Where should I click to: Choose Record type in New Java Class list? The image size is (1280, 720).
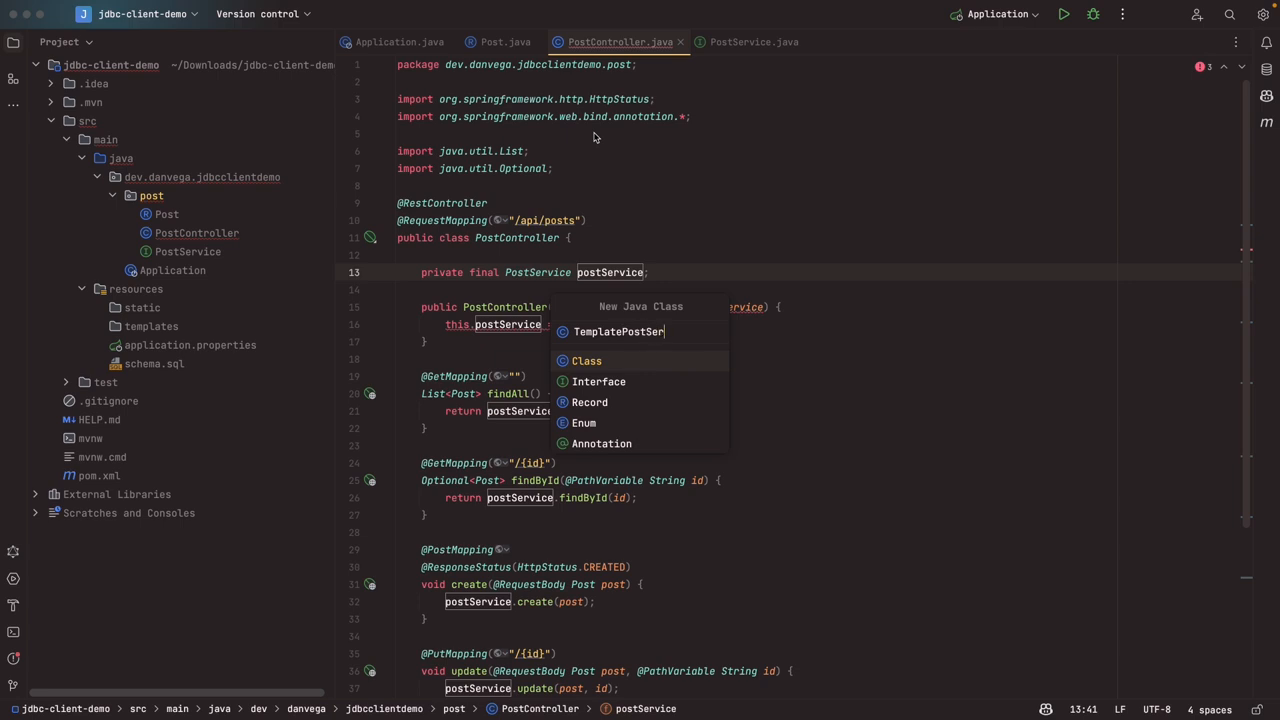click(589, 402)
